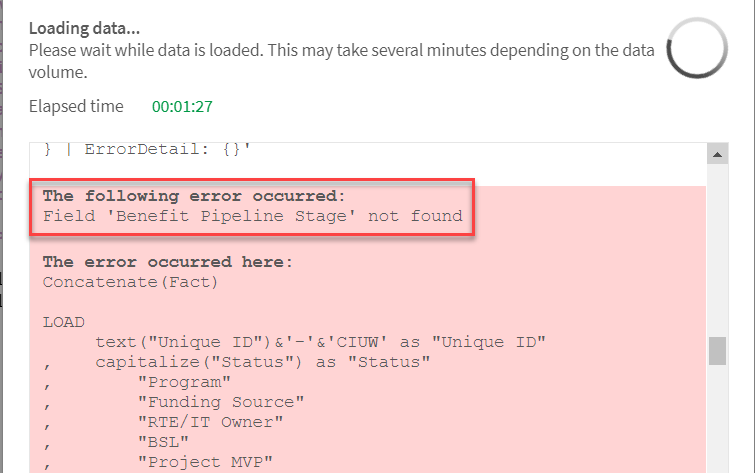The image size is (755, 473).
Task: Click the log scrollbar thumb
Action: pos(716,353)
